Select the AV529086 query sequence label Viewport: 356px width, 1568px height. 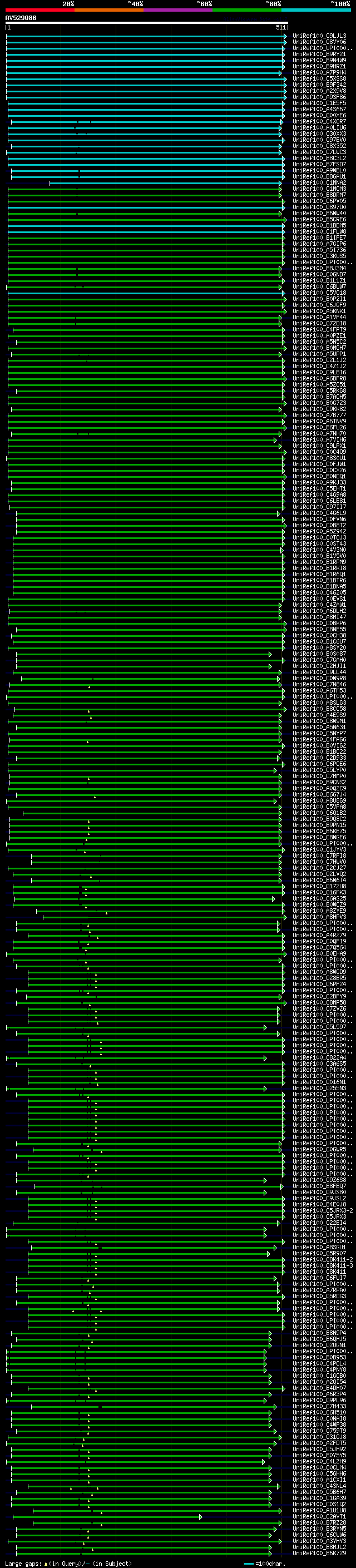(x=21, y=18)
